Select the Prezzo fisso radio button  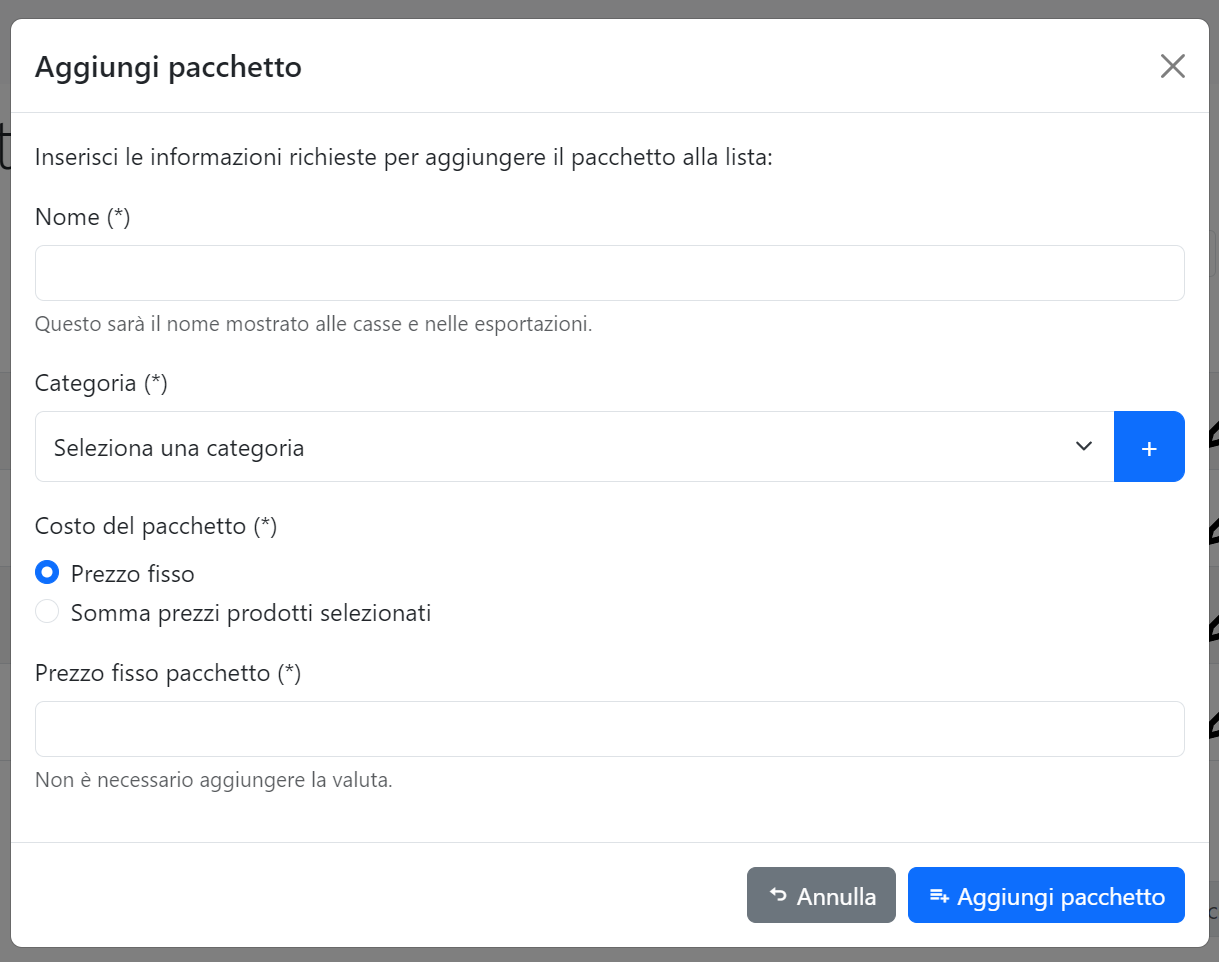47,572
